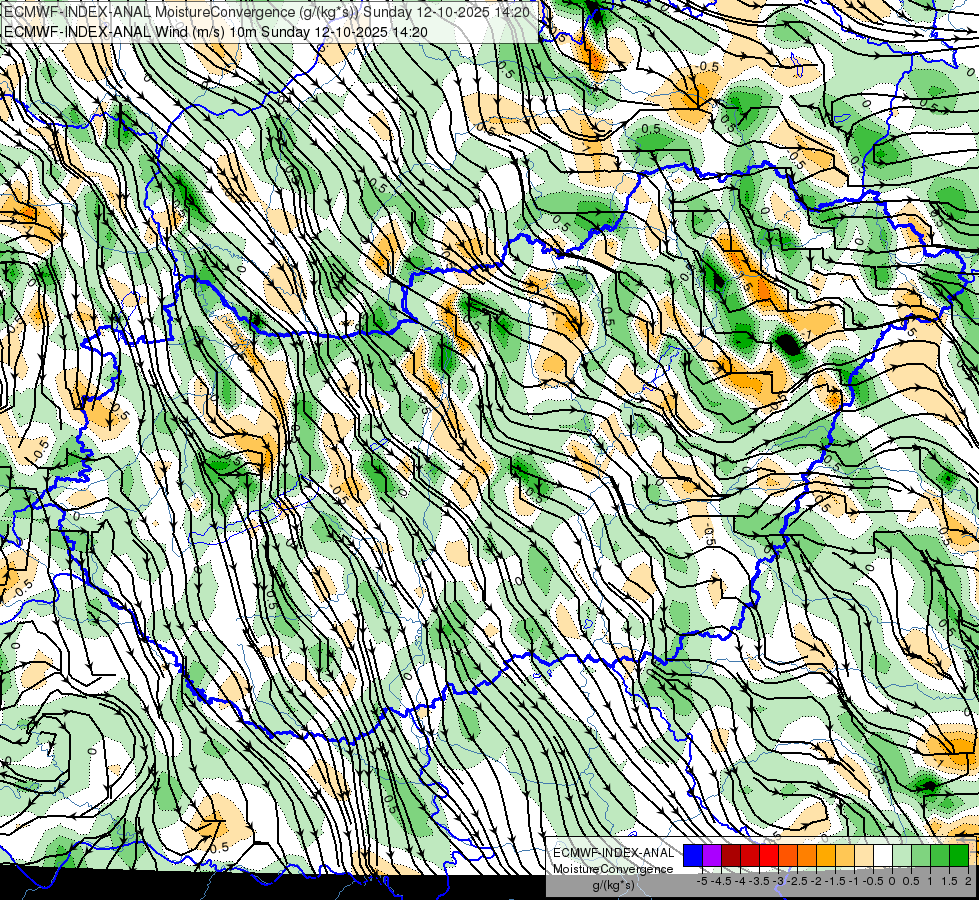Click the -2.5 tick label on the legend
The width and height of the screenshot is (979, 900).
pyautogui.click(x=797, y=881)
